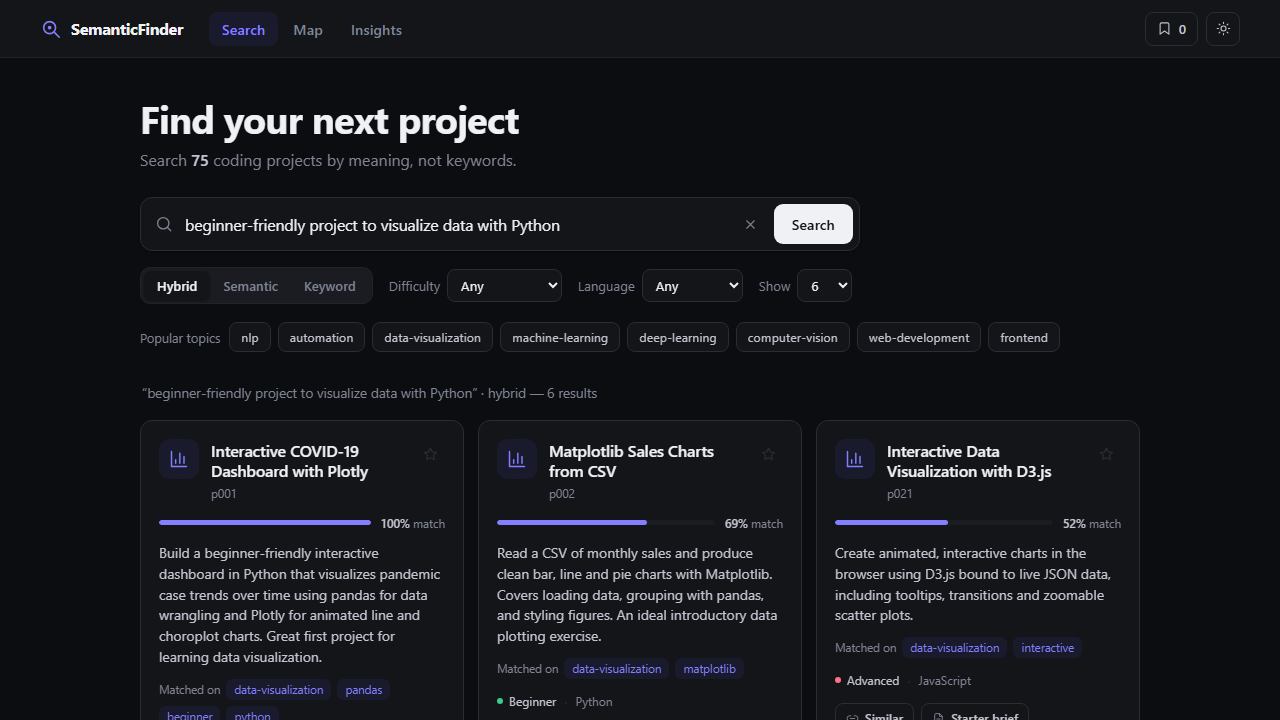Image resolution: width=1280 pixels, height=720 pixels.
Task: Click the SemanticFinder brand name
Action: point(127,30)
